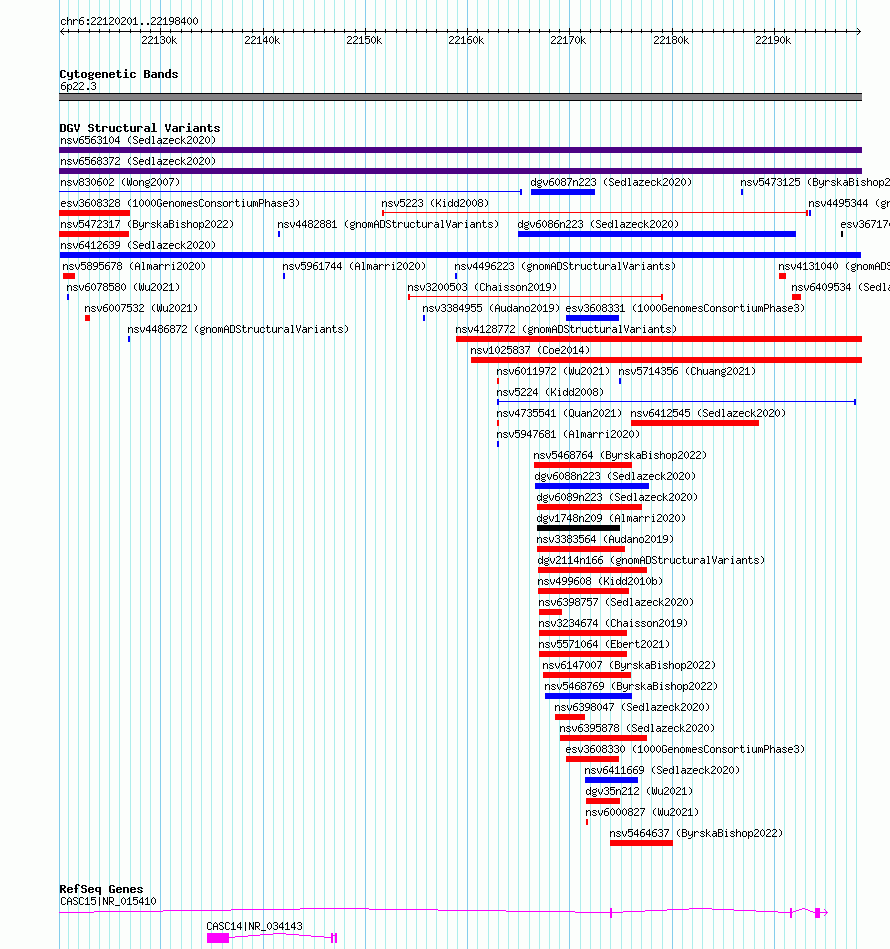Click the dgv6087n223 blue variant bar
The height and width of the screenshot is (949, 890).
(x=563, y=192)
